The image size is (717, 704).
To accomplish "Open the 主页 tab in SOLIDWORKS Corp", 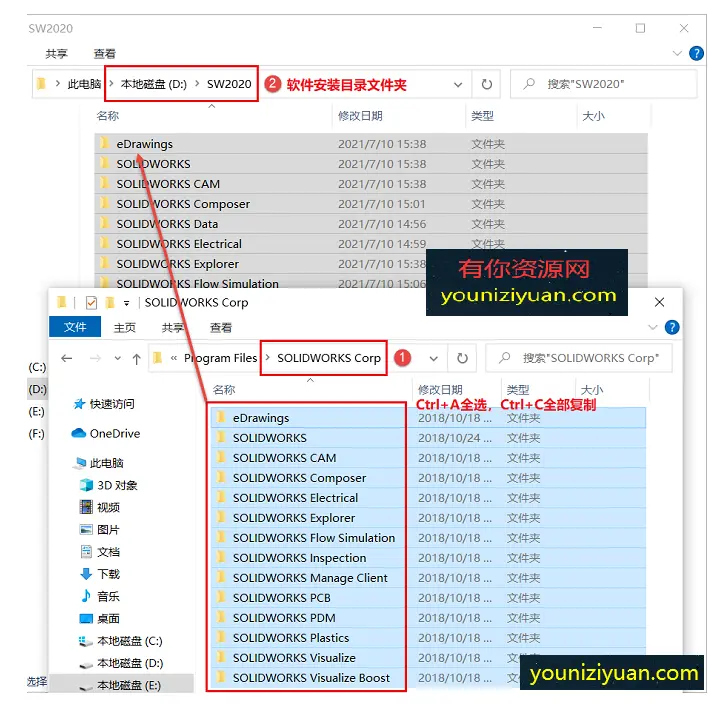I will click(x=124, y=327).
